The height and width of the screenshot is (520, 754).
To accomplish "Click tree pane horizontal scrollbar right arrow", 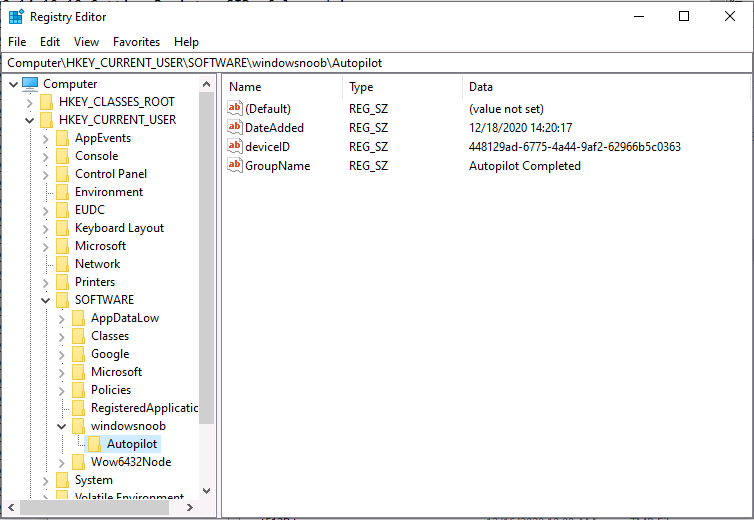I will point(190,507).
